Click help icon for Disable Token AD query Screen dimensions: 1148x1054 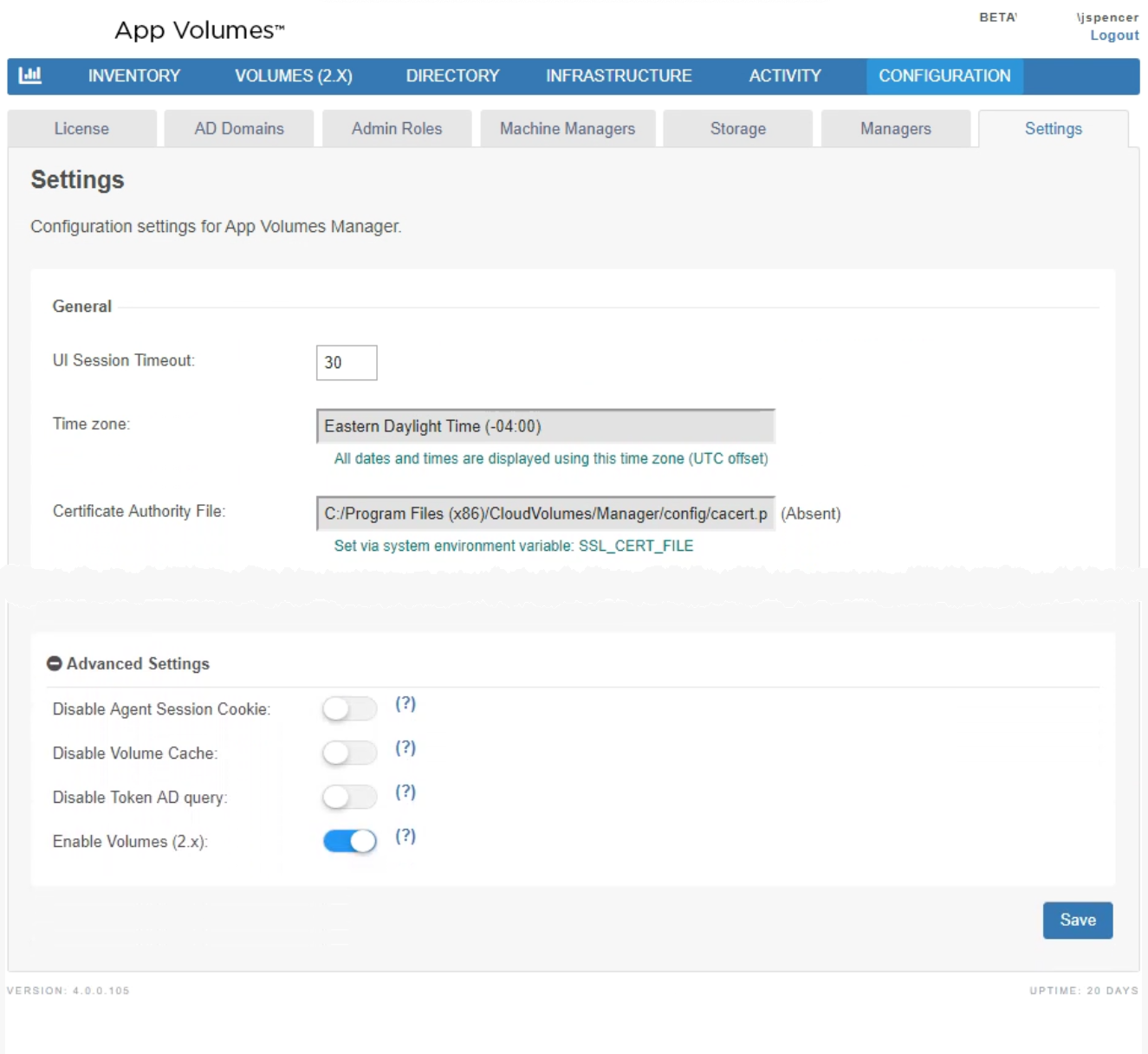405,792
